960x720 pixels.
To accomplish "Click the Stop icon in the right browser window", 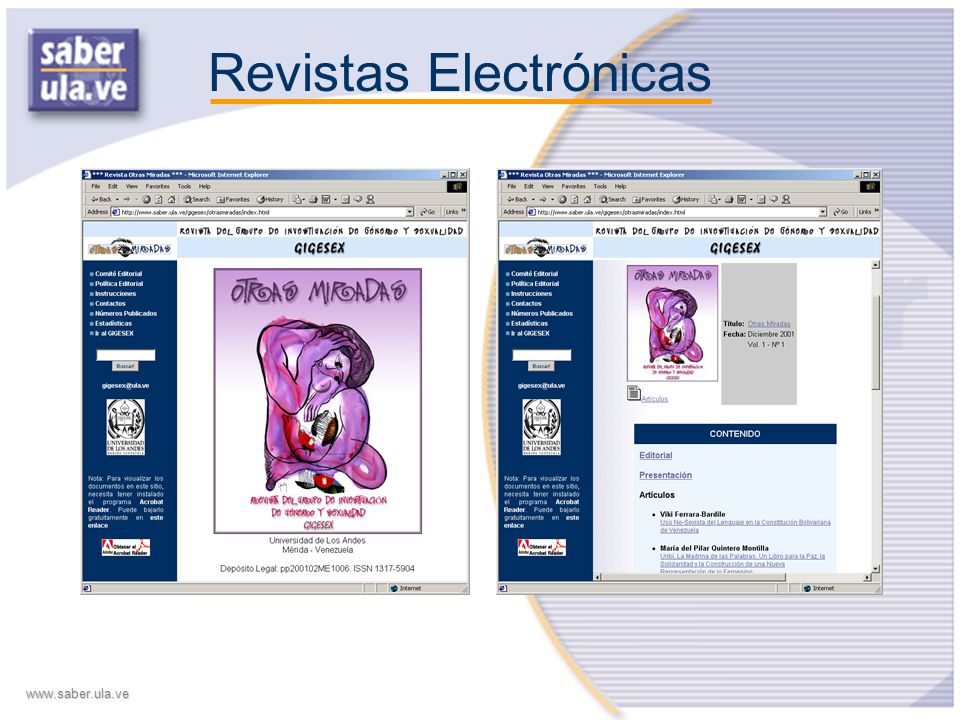I will pos(562,199).
